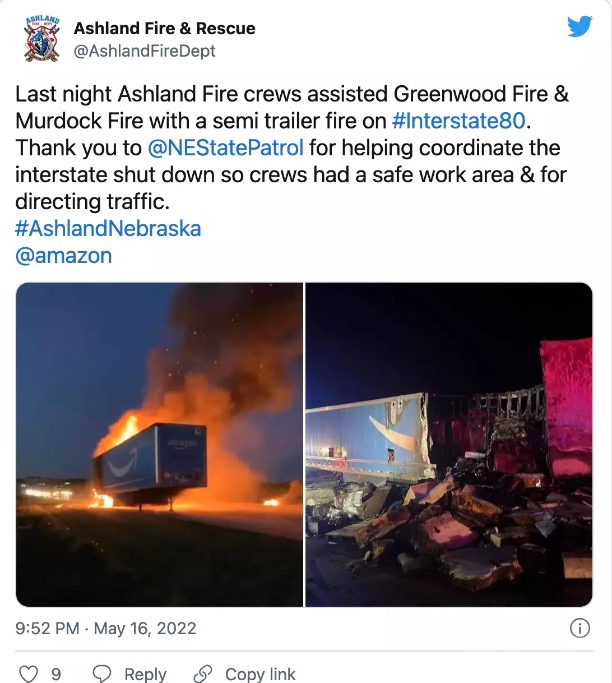612x683 pixels.
Task: Open the @amazon mention link
Action: pos(64,256)
